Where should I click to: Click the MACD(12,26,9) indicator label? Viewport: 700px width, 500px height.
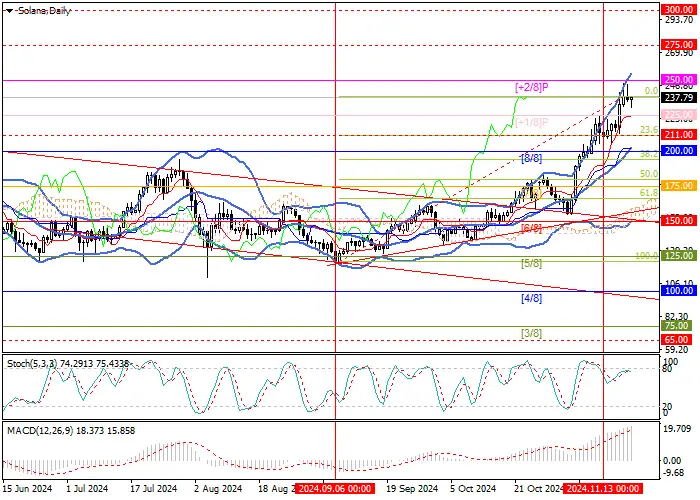click(x=38, y=431)
